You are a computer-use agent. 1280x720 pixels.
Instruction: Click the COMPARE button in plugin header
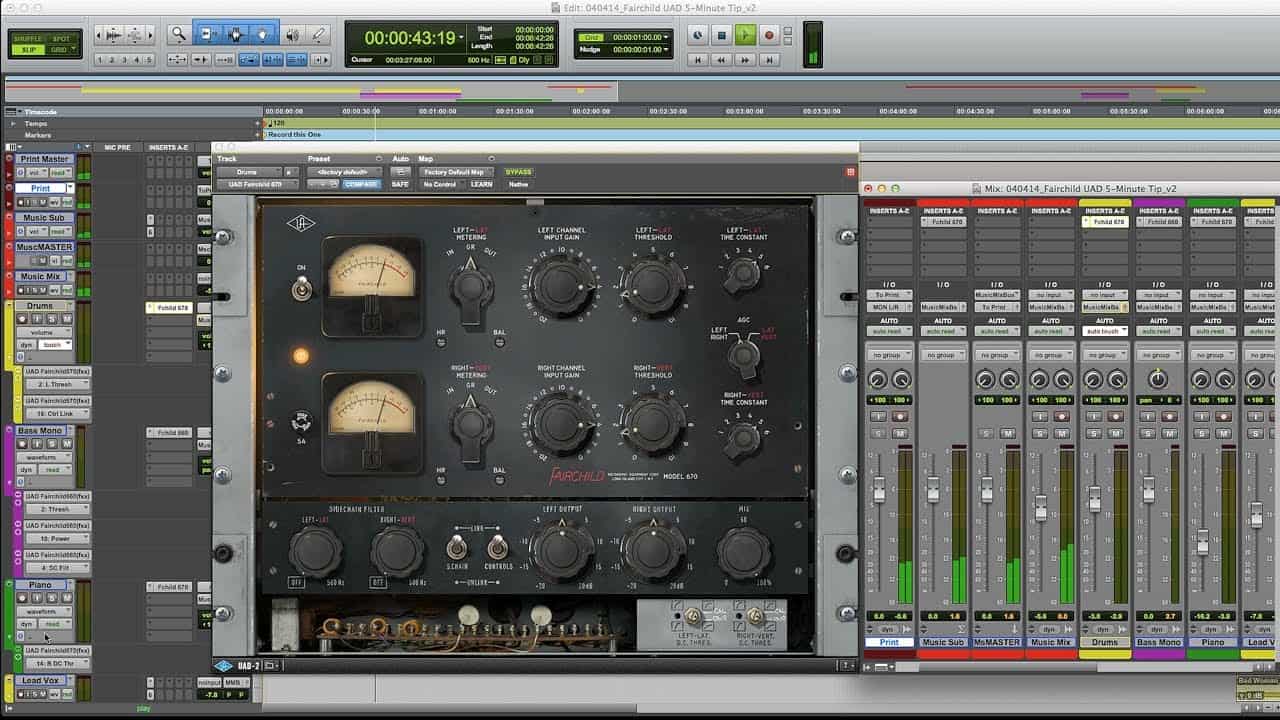tap(361, 184)
